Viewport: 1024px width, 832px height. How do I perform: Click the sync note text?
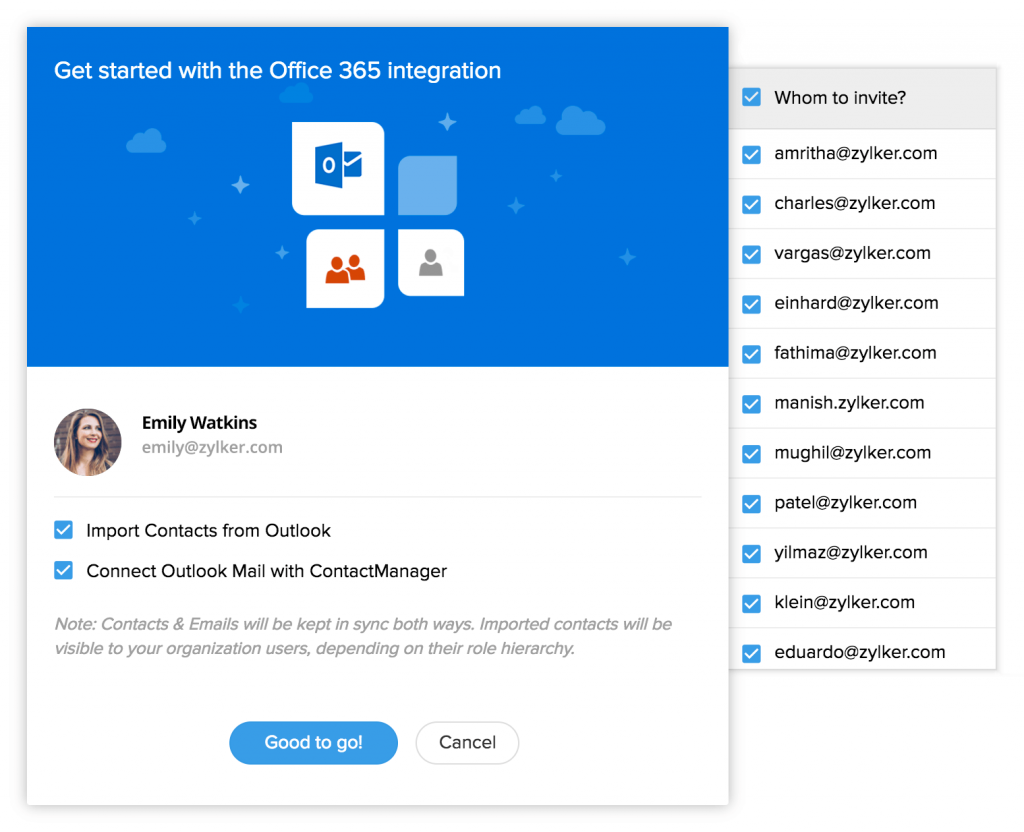[363, 636]
